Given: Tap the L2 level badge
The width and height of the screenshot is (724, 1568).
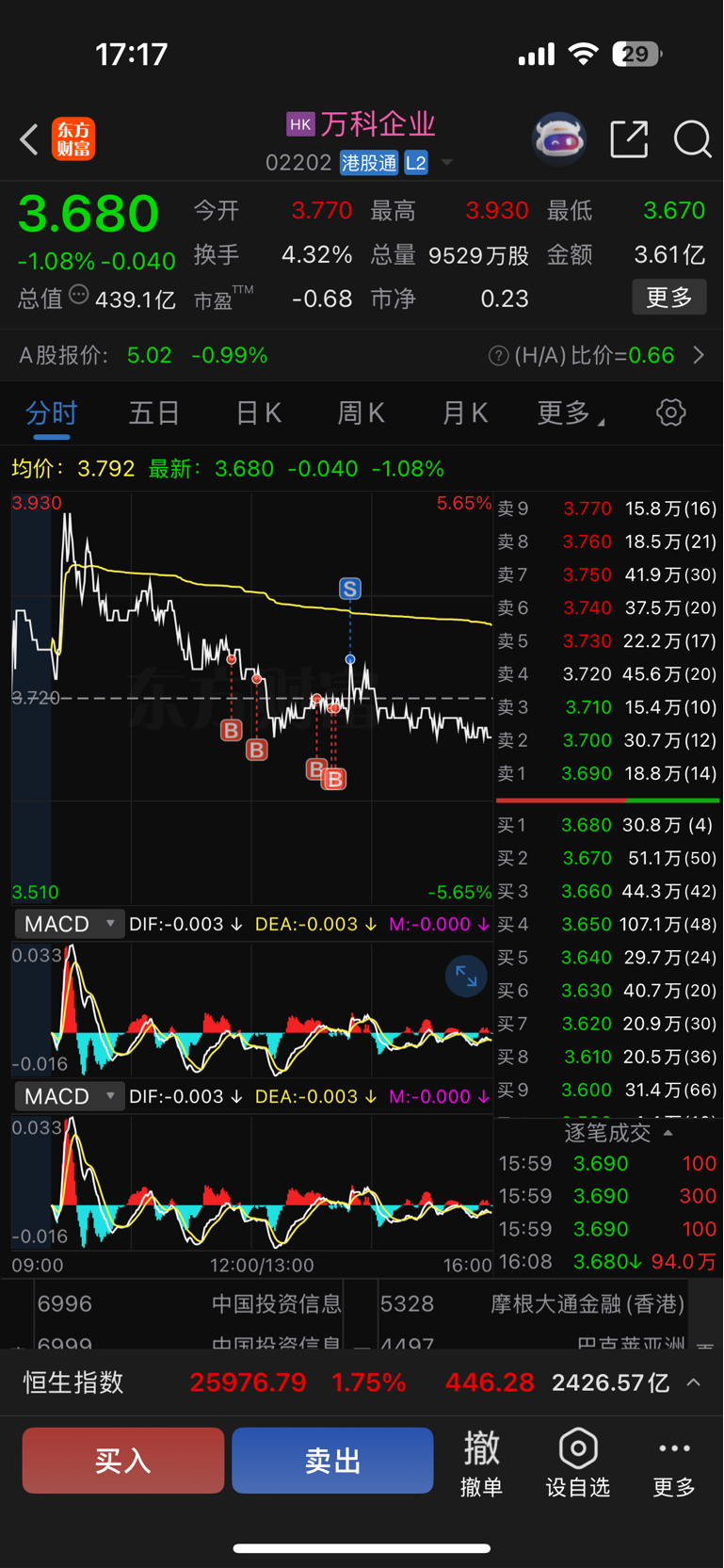Looking at the screenshot, I should coord(416,163).
